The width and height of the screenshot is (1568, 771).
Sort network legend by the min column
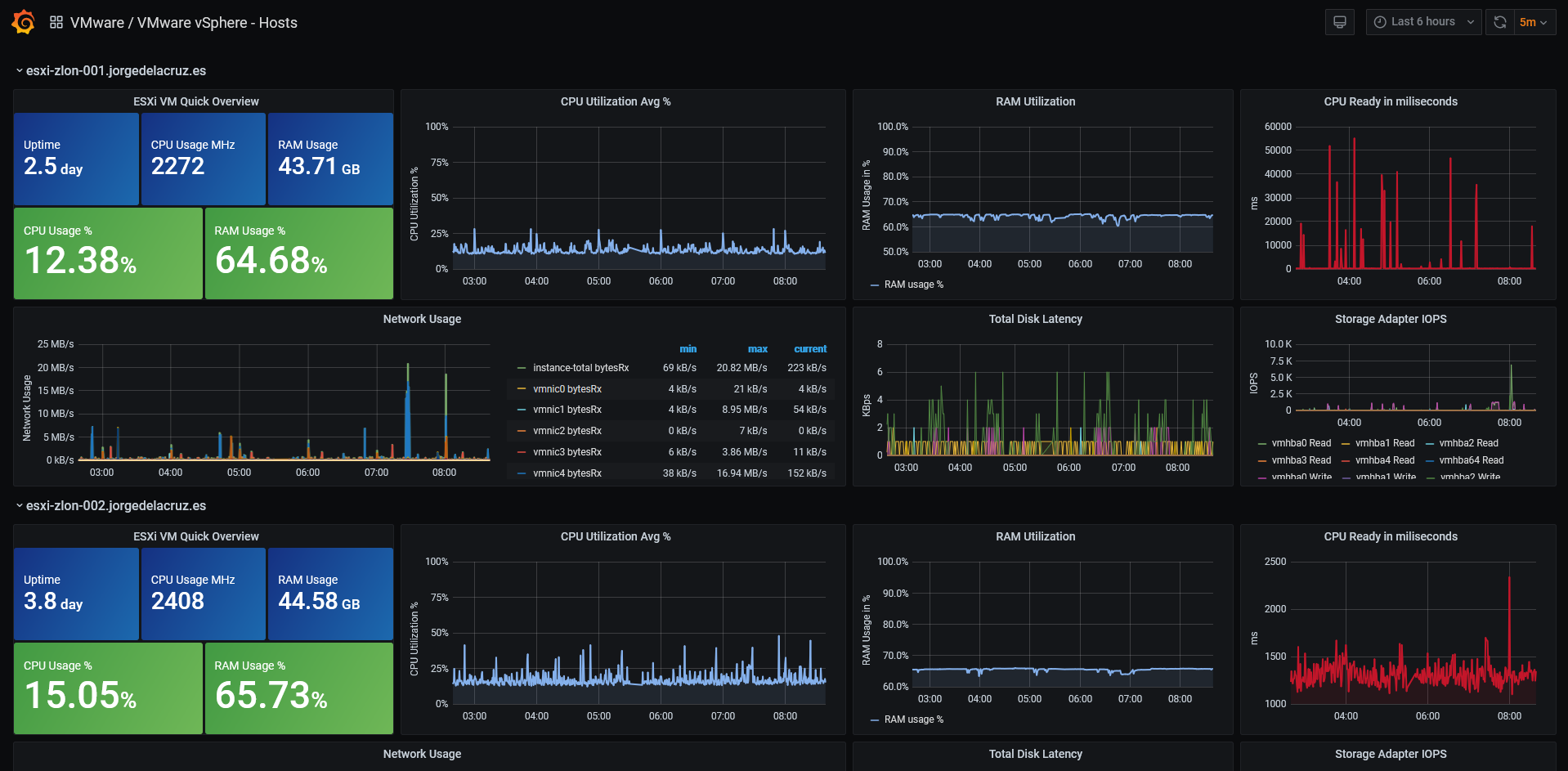pos(688,349)
